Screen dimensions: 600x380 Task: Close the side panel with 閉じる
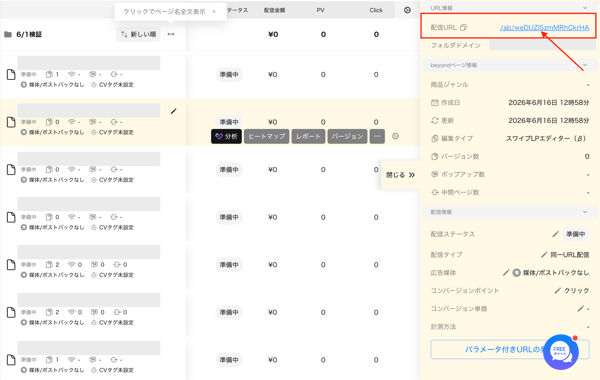pyautogui.click(x=400, y=175)
